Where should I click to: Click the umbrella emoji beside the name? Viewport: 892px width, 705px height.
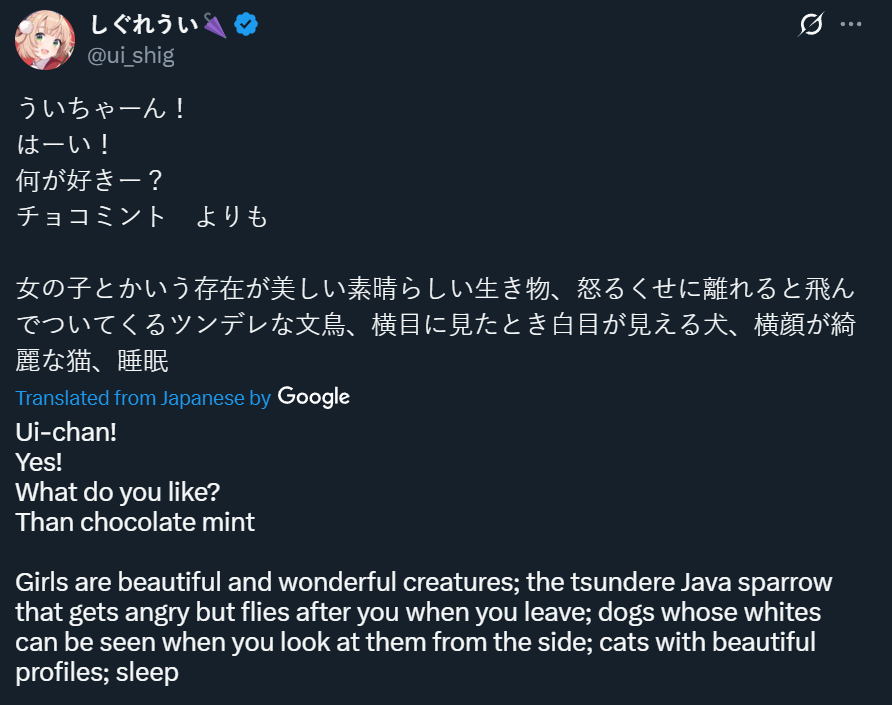tap(215, 25)
